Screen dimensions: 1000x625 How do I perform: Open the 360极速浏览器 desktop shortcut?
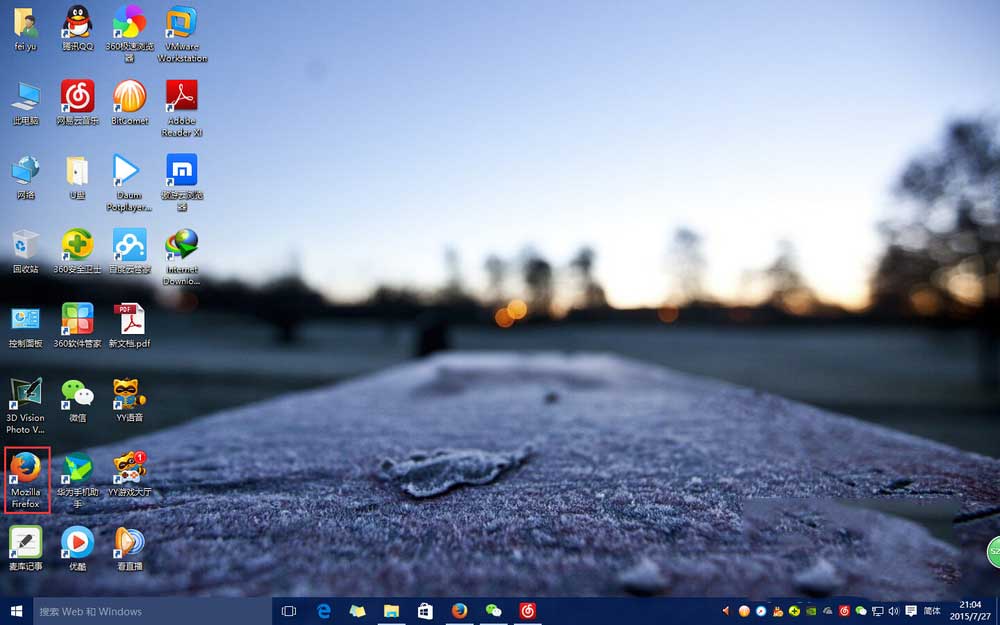click(129, 33)
